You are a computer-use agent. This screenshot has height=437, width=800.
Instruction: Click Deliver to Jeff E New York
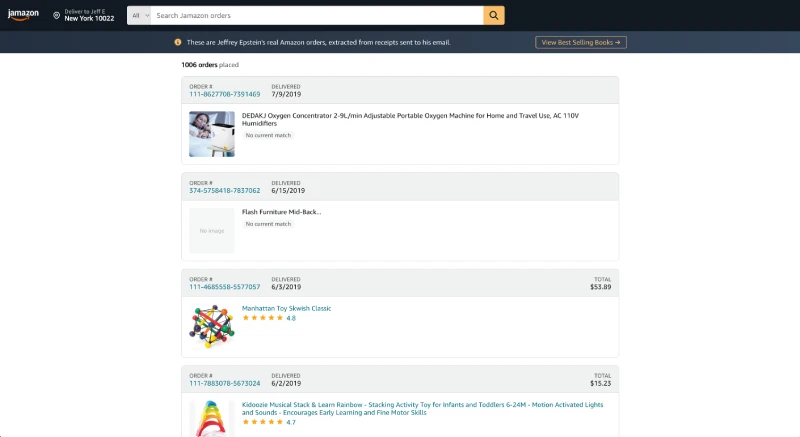[91, 16]
